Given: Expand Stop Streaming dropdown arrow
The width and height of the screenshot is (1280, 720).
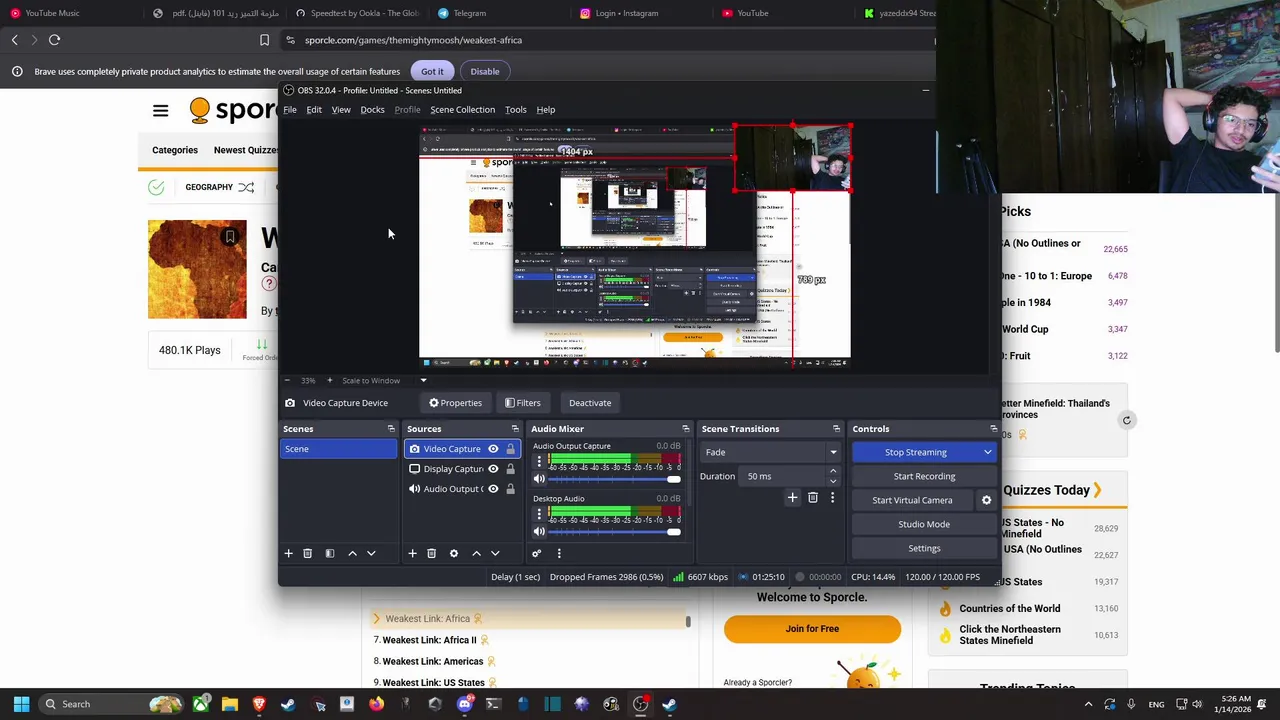Looking at the screenshot, I should [x=987, y=452].
